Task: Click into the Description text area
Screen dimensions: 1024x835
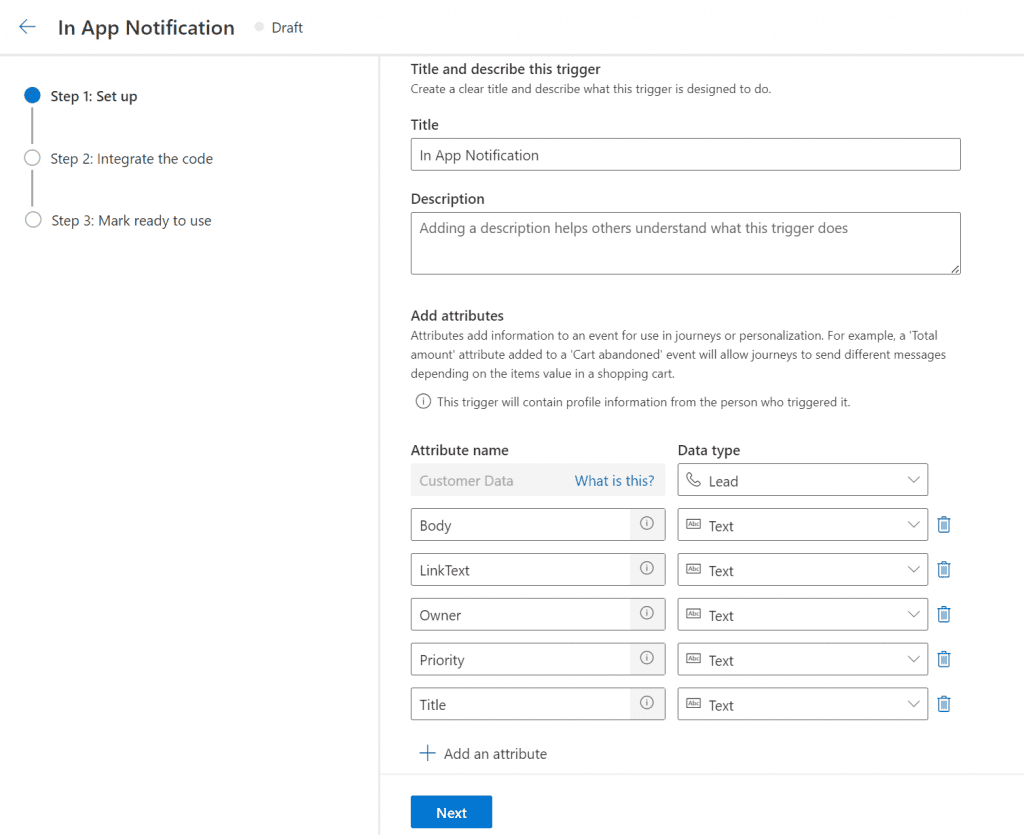Action: (x=685, y=243)
